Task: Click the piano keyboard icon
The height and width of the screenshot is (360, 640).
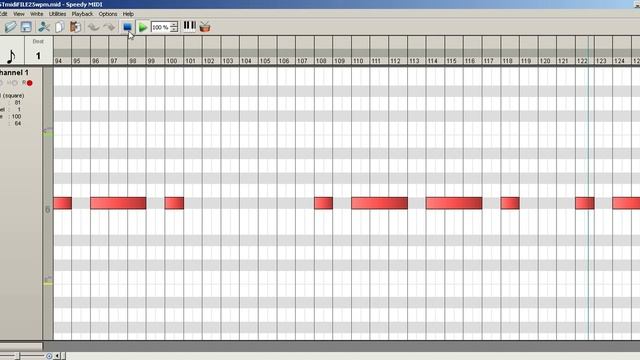Action: coord(189,26)
